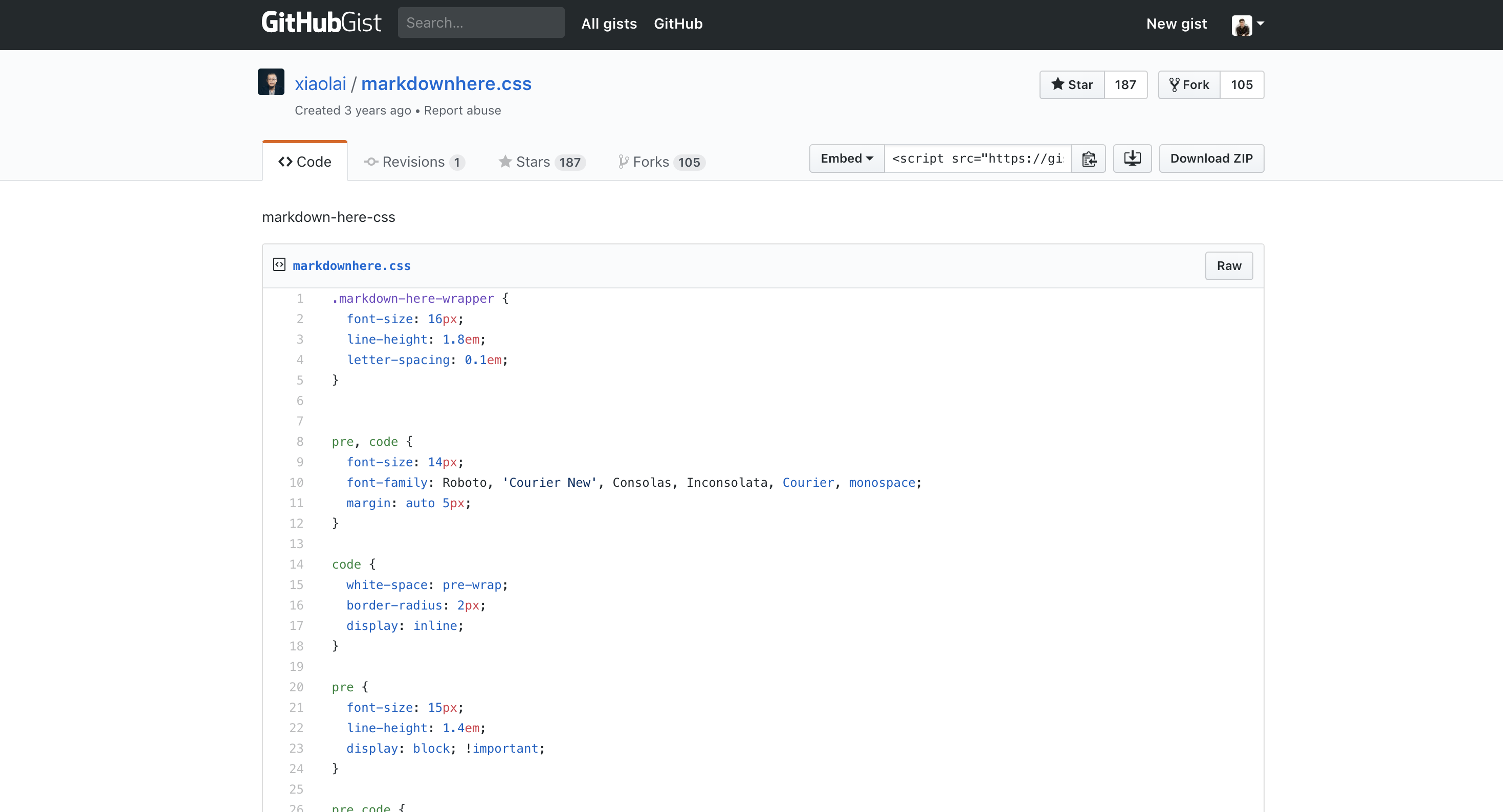View the Raw file
The width and height of the screenshot is (1503, 812).
1229,266
